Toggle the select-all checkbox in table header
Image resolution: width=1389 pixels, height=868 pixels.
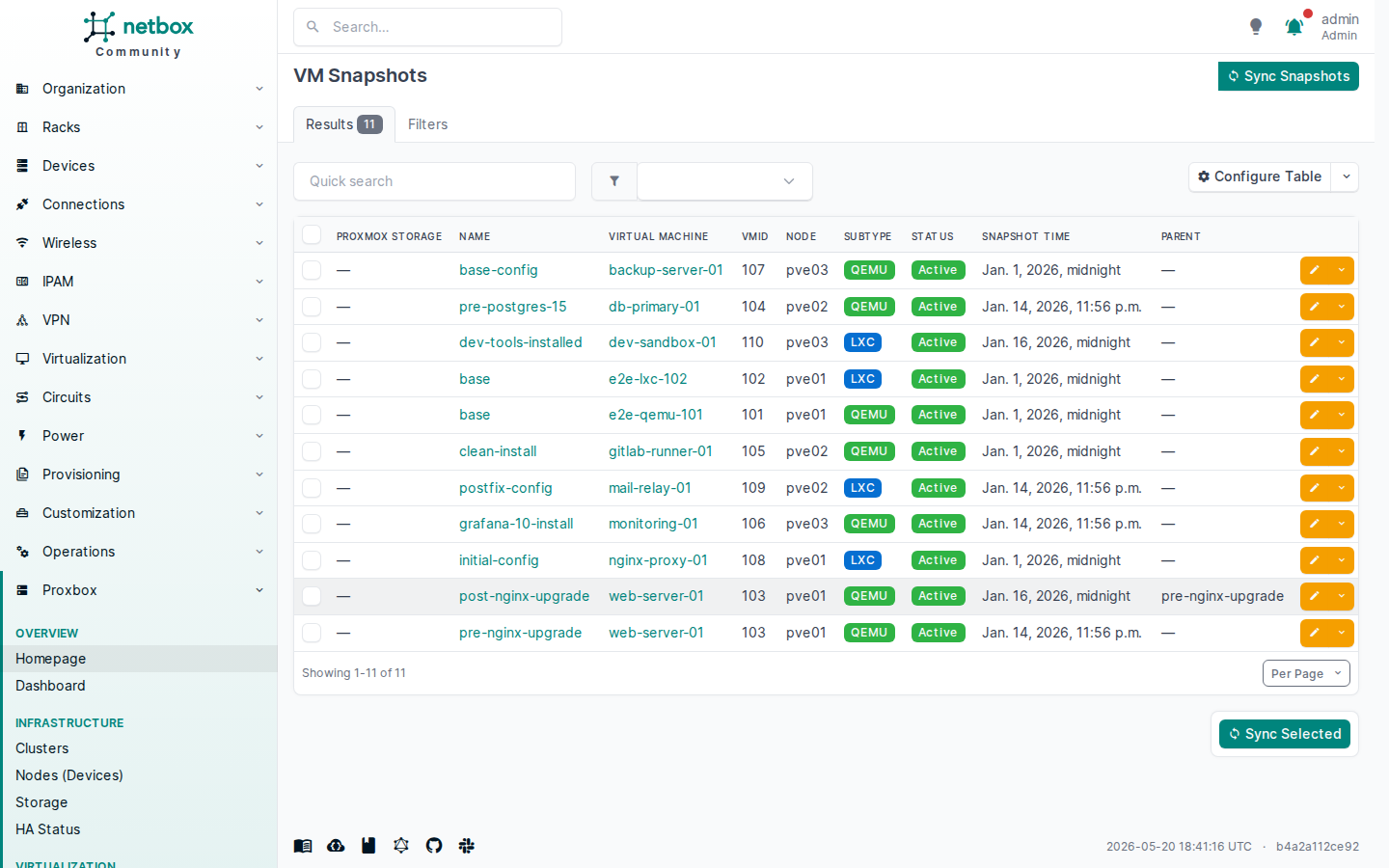[x=312, y=235]
